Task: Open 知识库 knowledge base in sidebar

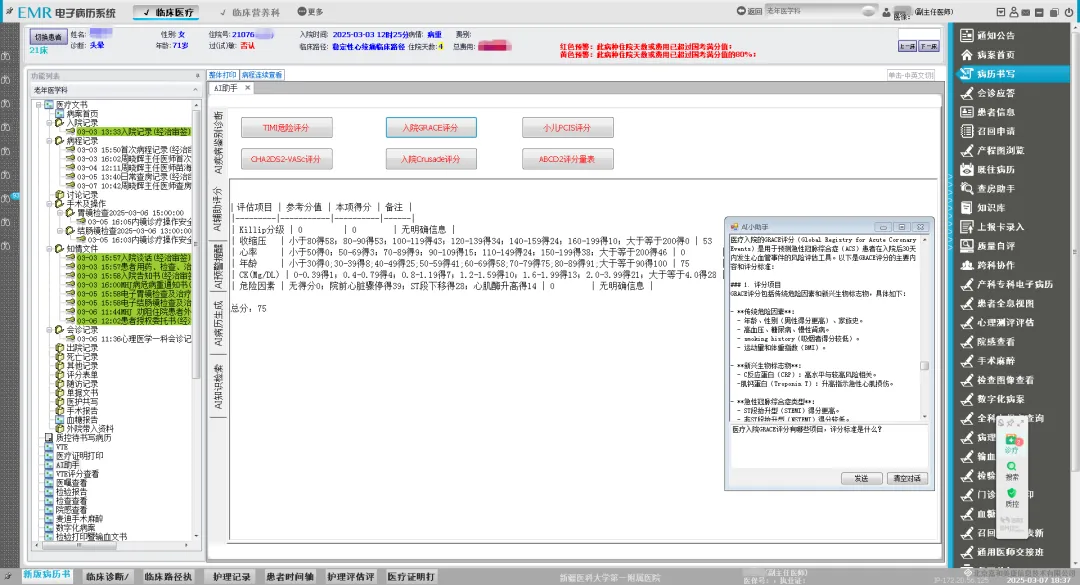Action: click(x=994, y=207)
